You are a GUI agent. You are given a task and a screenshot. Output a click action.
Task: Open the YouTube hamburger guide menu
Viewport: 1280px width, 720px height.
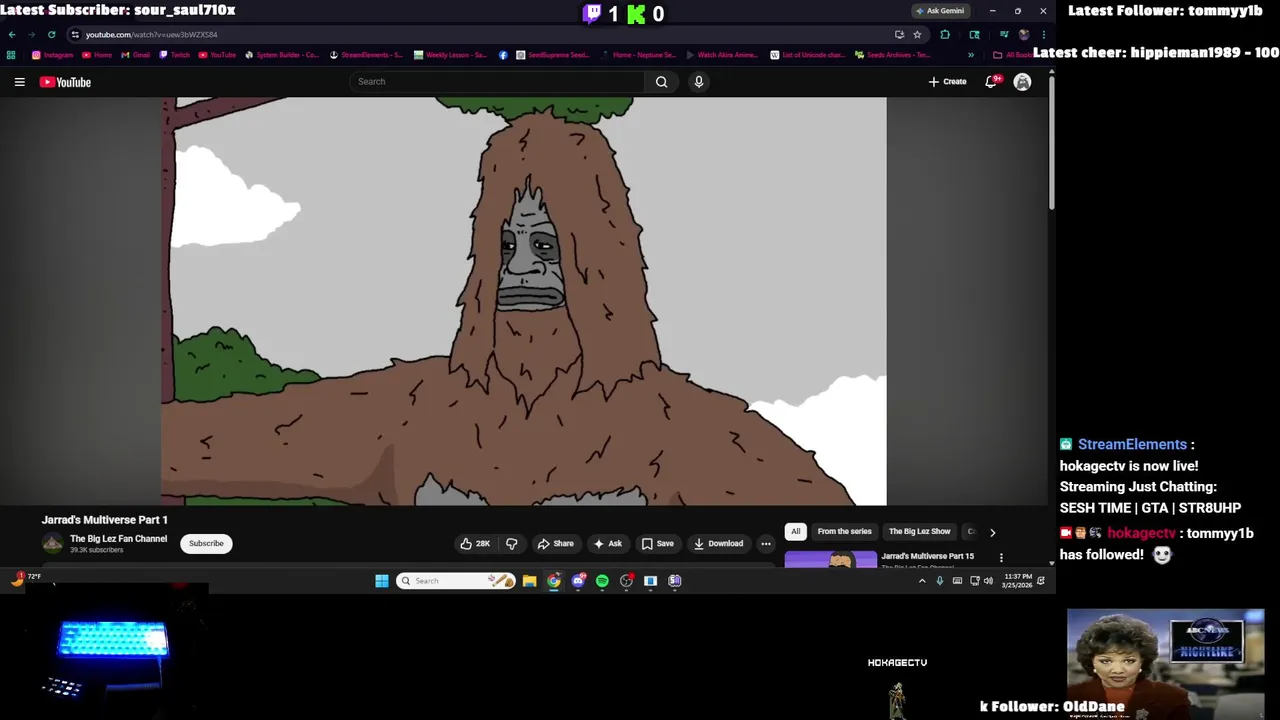click(x=19, y=82)
